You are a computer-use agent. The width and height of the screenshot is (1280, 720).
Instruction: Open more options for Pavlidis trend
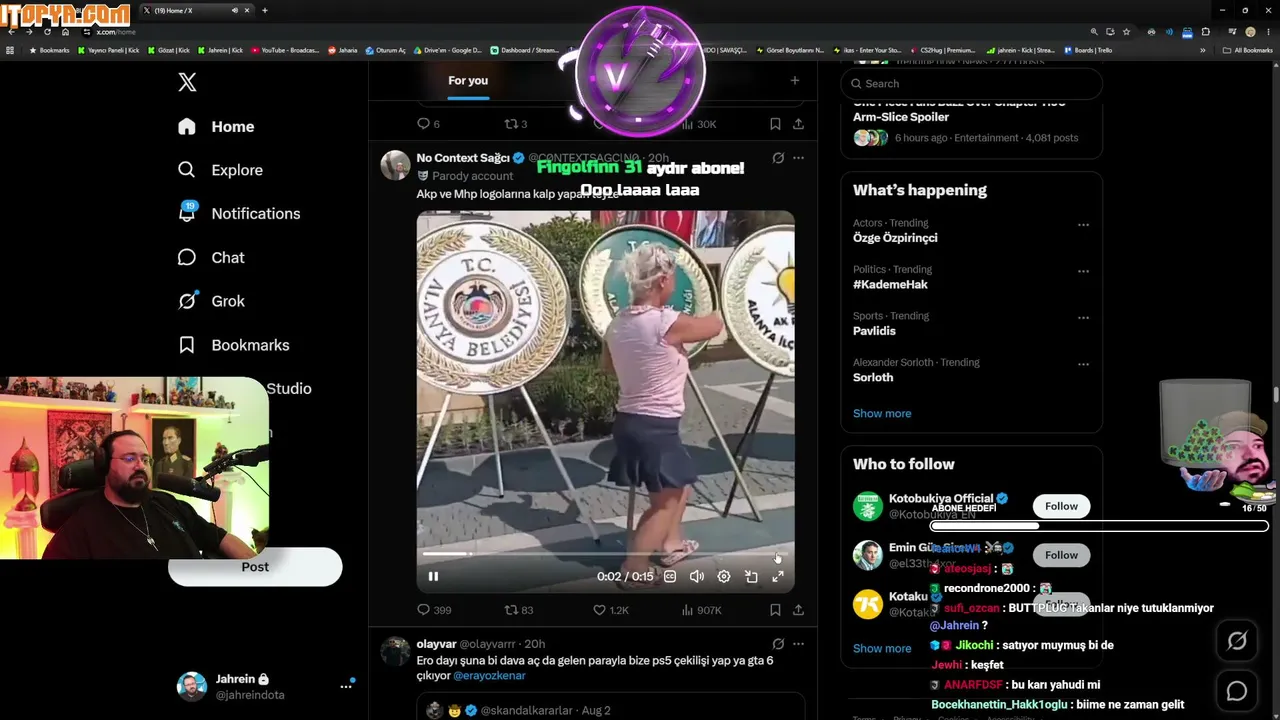tap(1083, 318)
